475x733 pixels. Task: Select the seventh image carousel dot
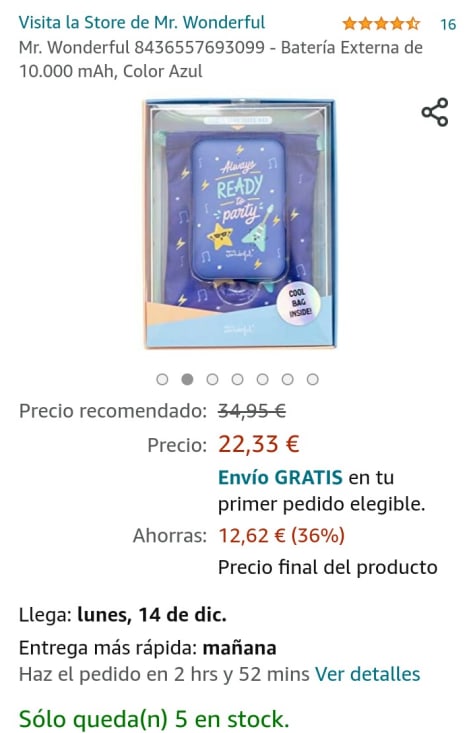click(313, 379)
